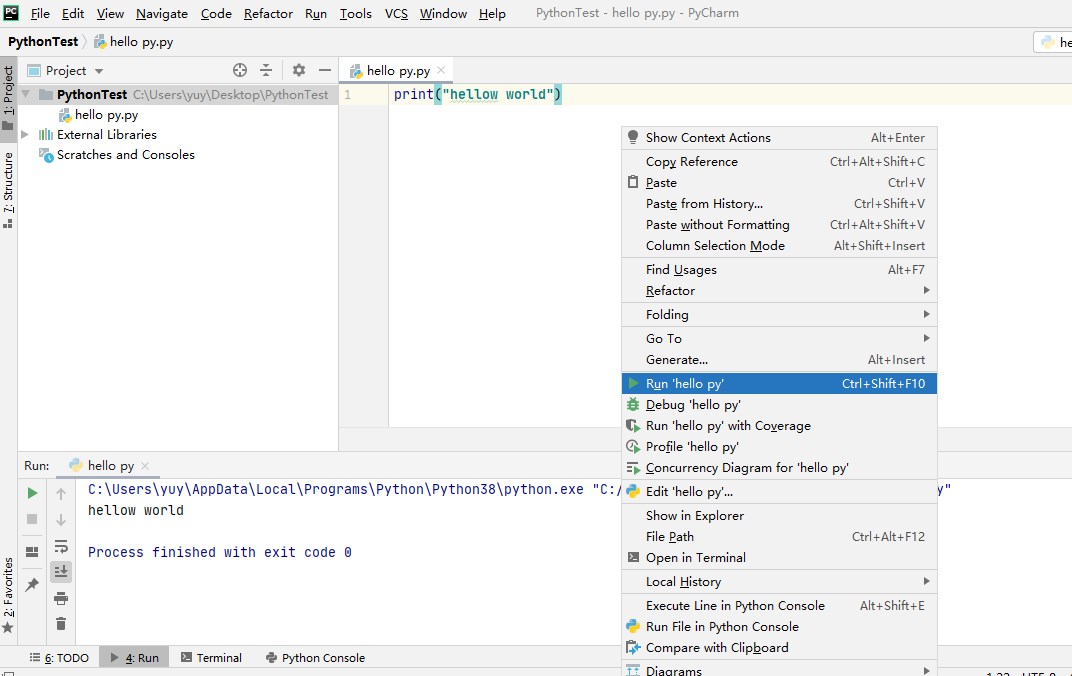1072x676 pixels.
Task: Click Debug 'hello py' bug entry
Action: 779,405
